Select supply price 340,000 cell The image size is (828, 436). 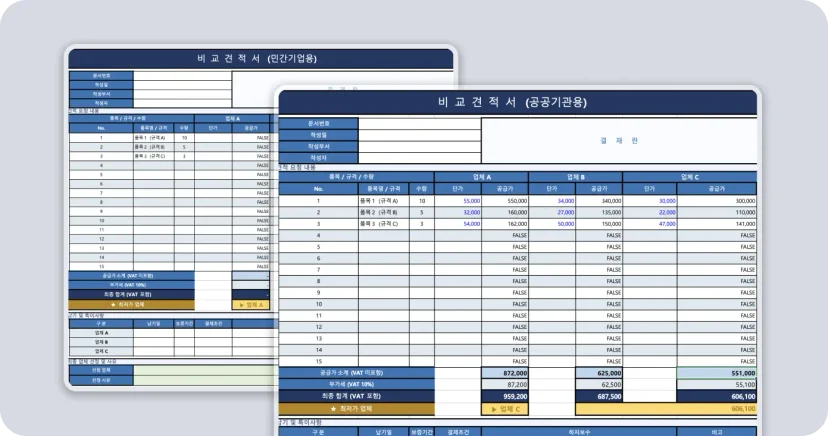tap(599, 201)
